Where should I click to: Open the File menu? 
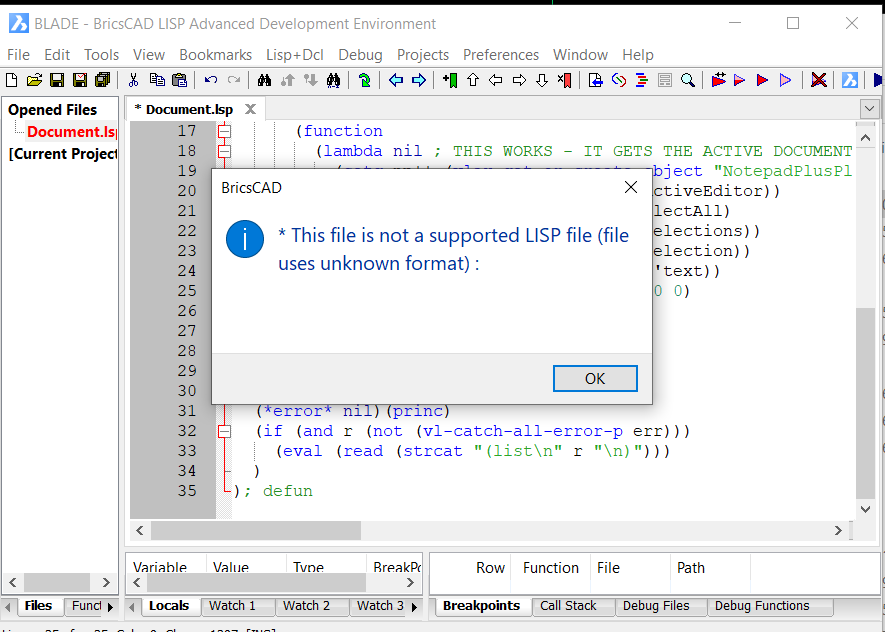(18, 55)
